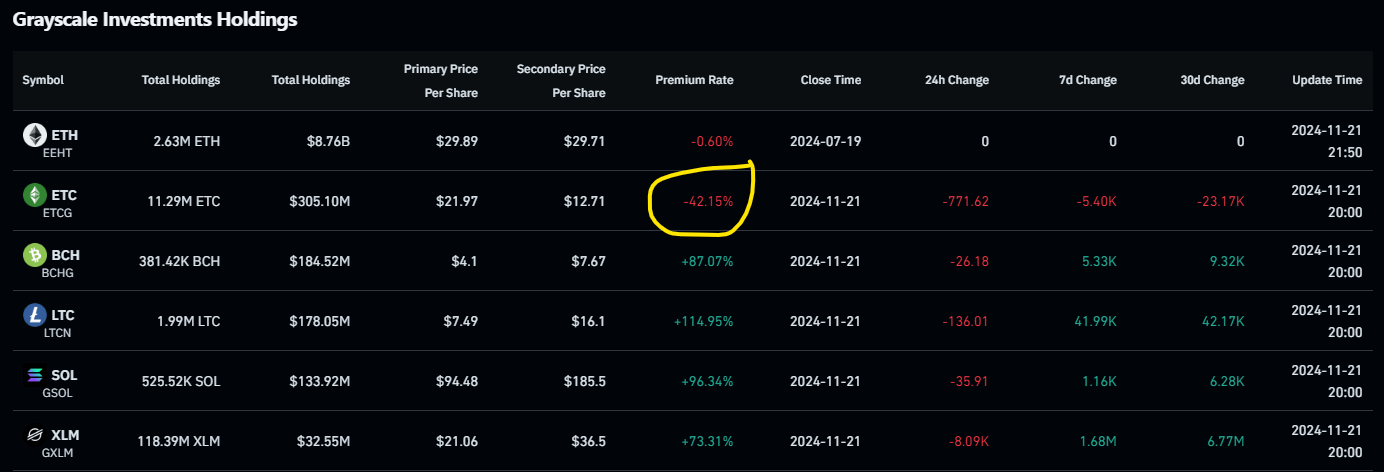
Task: Click the Secondary Price Per Share header
Action: [x=561, y=80]
